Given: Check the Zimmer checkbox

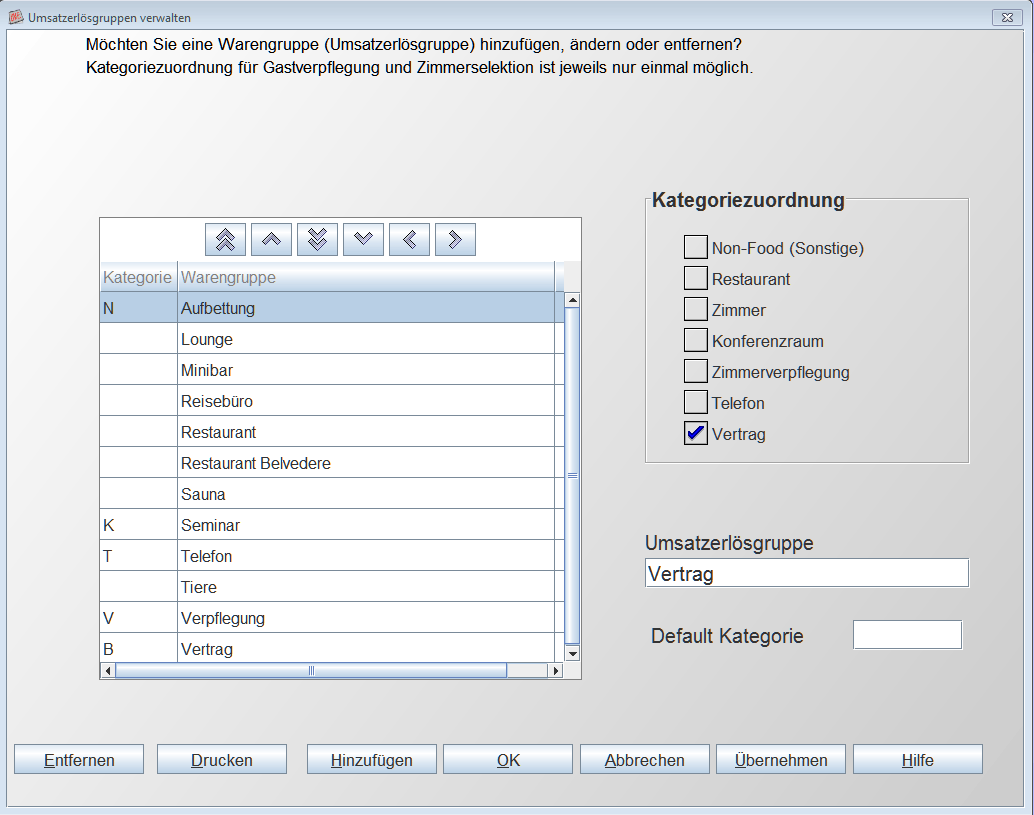Looking at the screenshot, I should point(696,309).
